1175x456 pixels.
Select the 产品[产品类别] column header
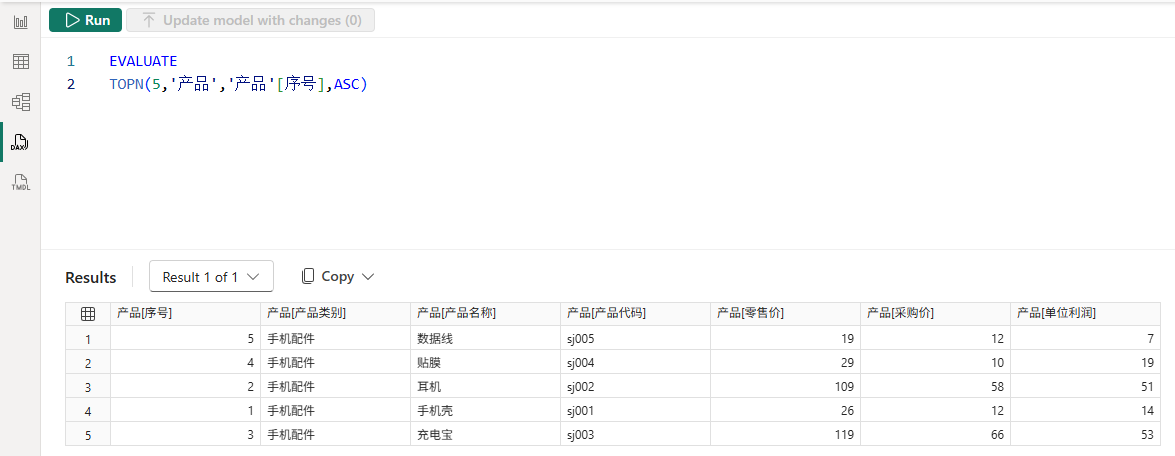[335, 314]
